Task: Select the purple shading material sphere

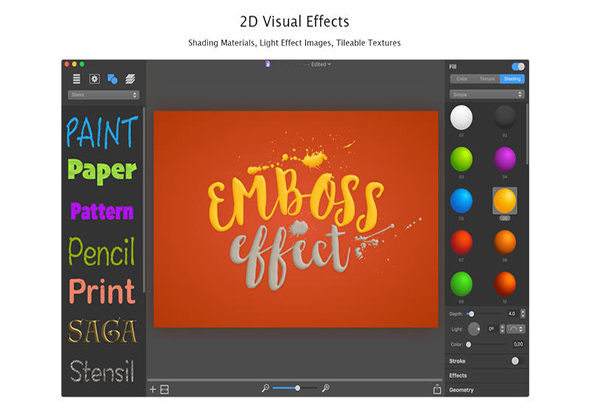Action: tap(505, 159)
